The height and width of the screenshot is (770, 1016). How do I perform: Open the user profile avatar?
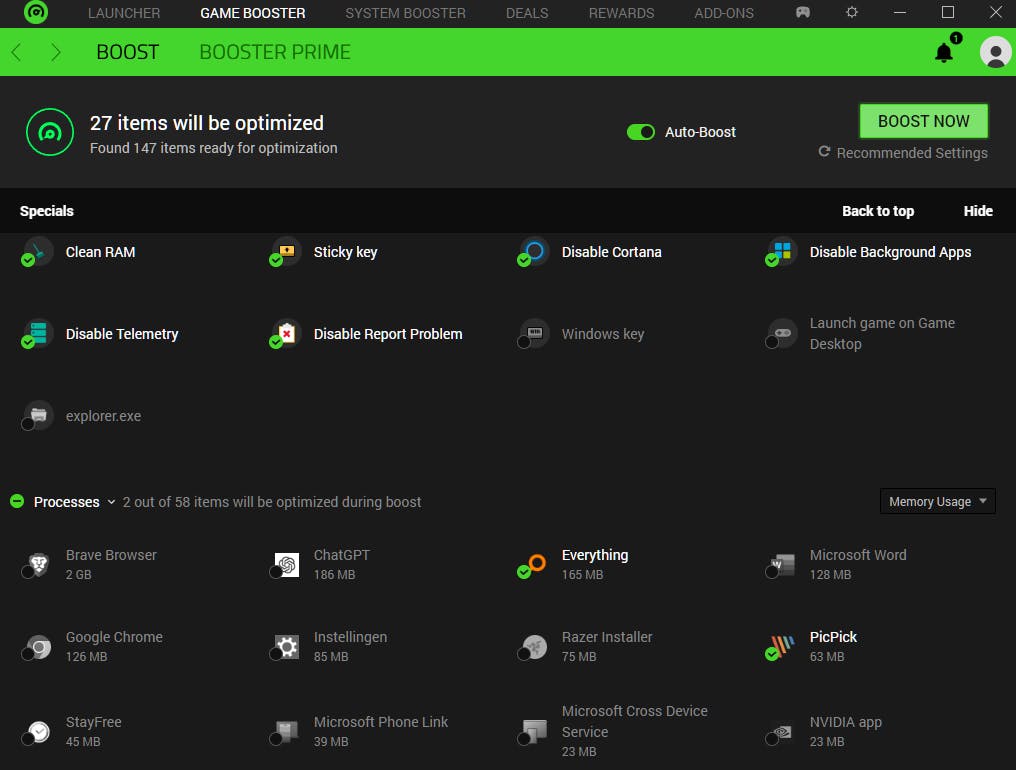tap(995, 52)
